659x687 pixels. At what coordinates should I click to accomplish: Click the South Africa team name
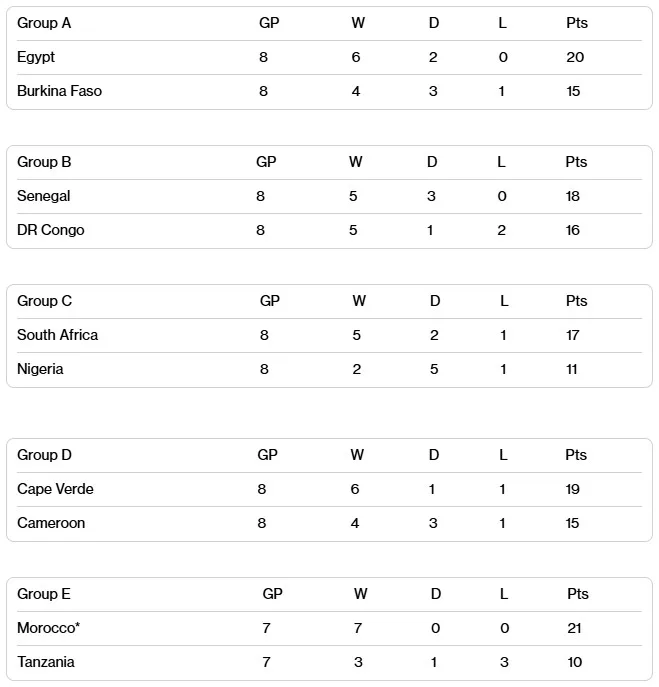coord(58,335)
